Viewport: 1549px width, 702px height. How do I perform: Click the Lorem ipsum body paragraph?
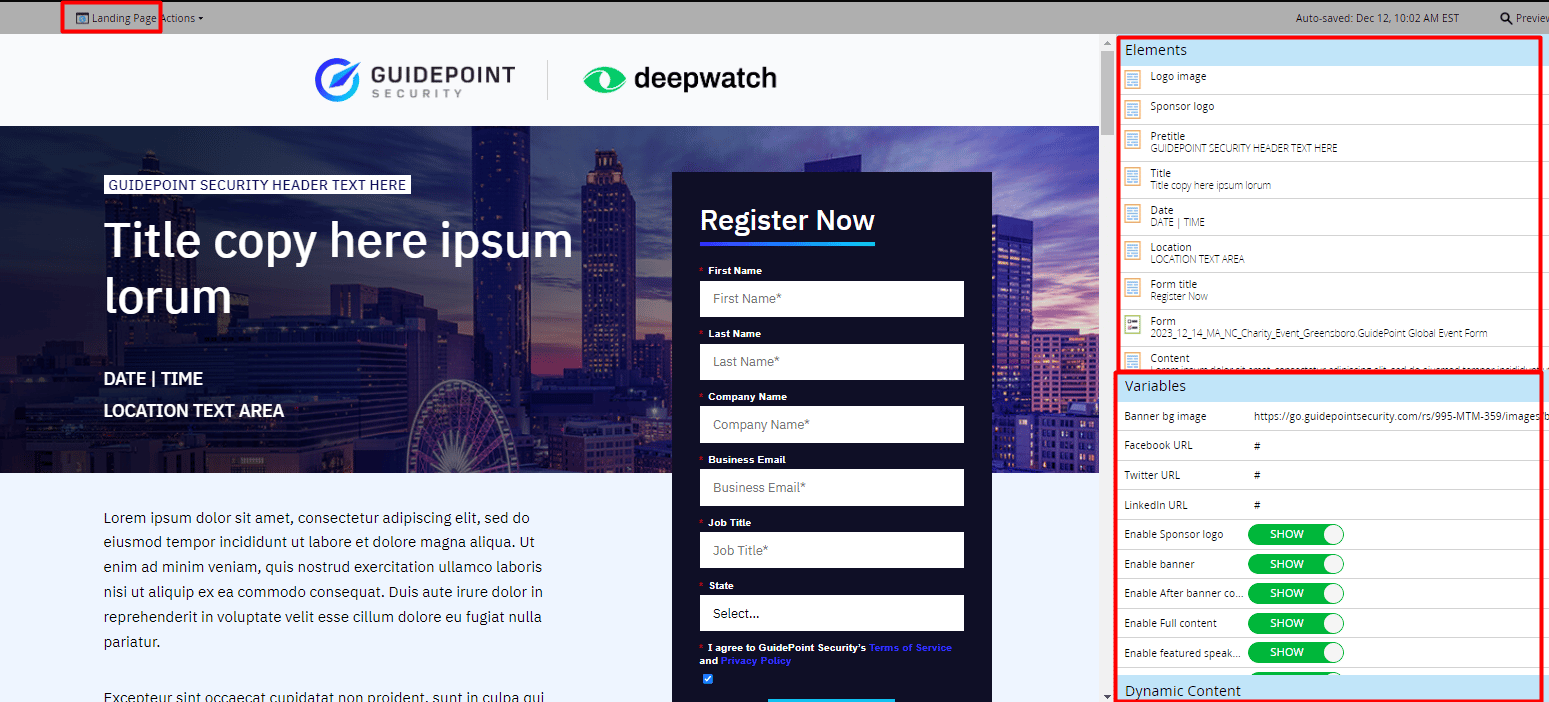click(x=323, y=580)
